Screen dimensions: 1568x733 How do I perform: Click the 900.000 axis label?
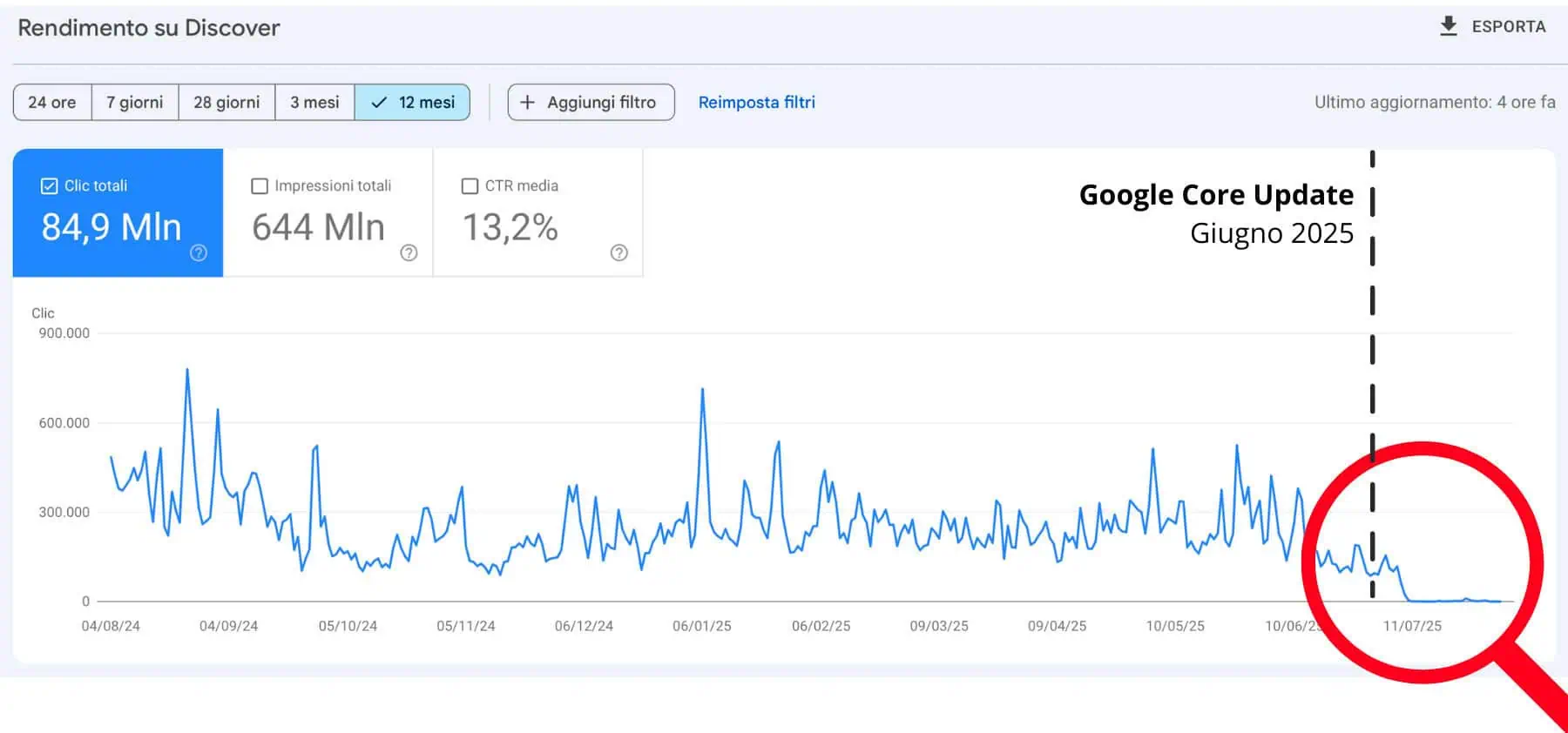[64, 333]
